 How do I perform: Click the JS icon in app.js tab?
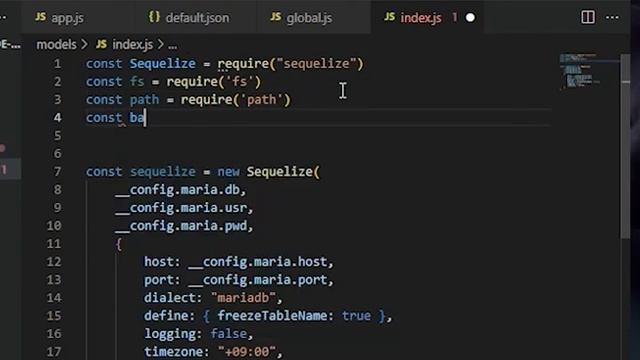pyautogui.click(x=40, y=17)
